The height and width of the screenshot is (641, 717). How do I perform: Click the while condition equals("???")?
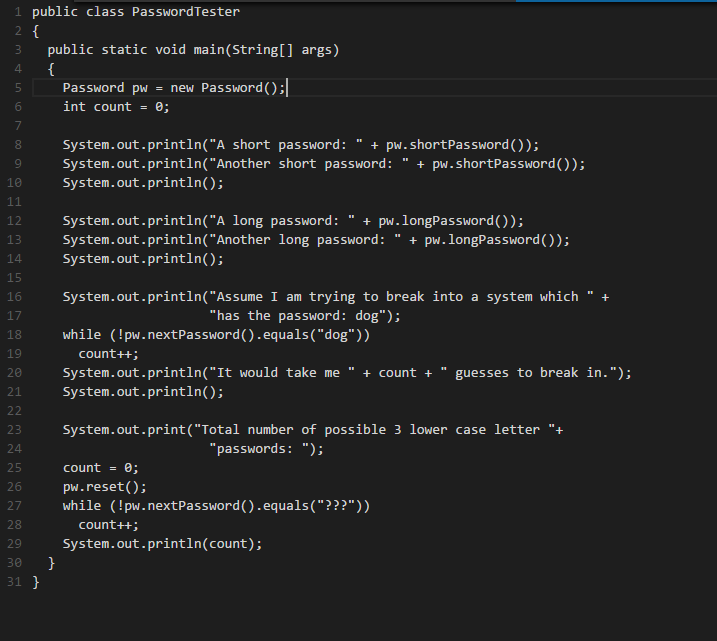pyautogui.click(x=313, y=506)
